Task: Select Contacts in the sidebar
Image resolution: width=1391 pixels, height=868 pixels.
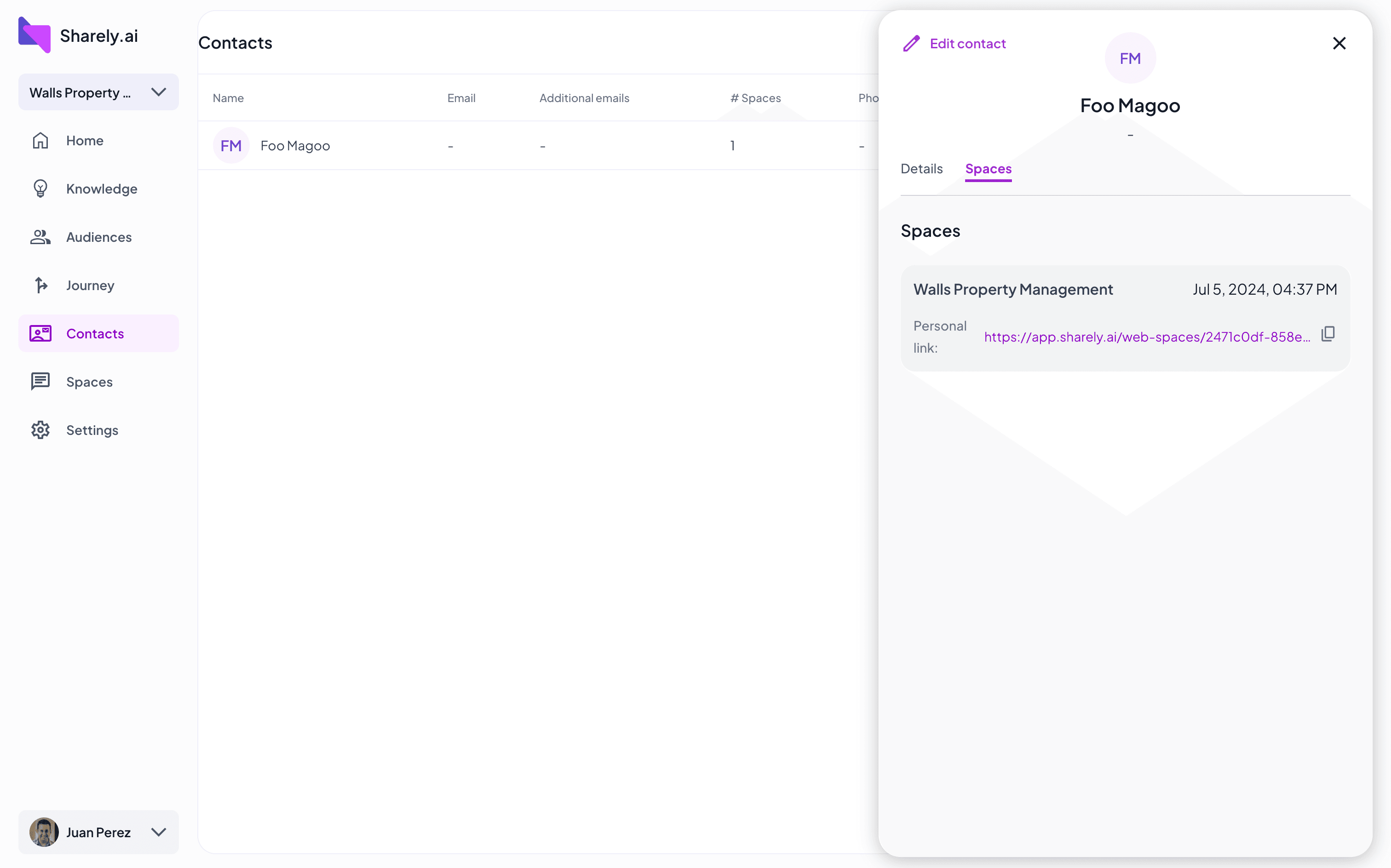Action: tap(98, 333)
